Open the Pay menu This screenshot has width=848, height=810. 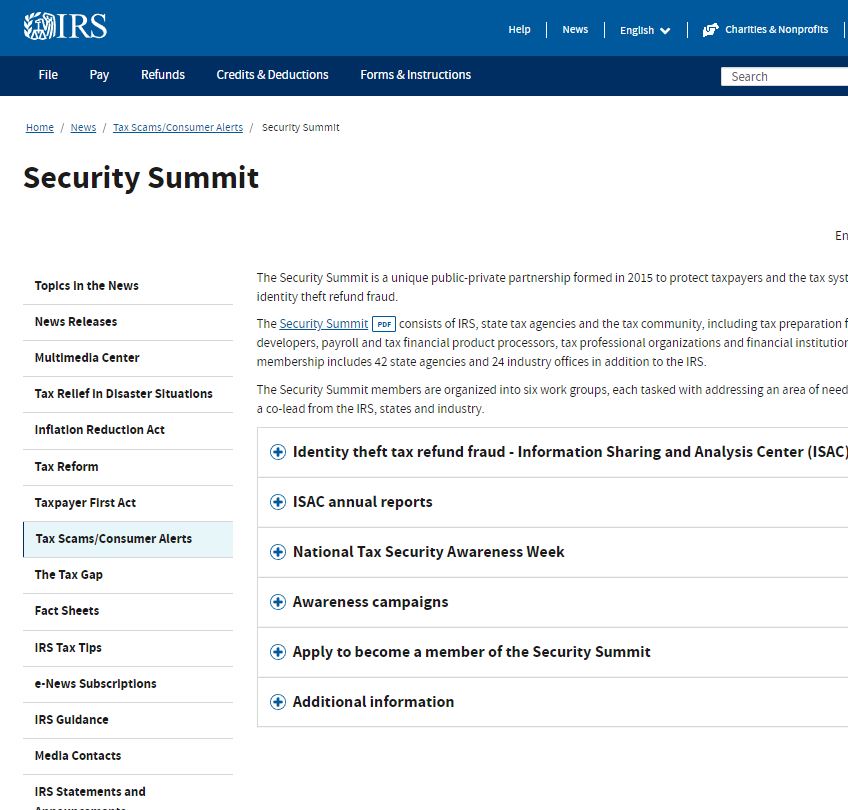coord(99,75)
